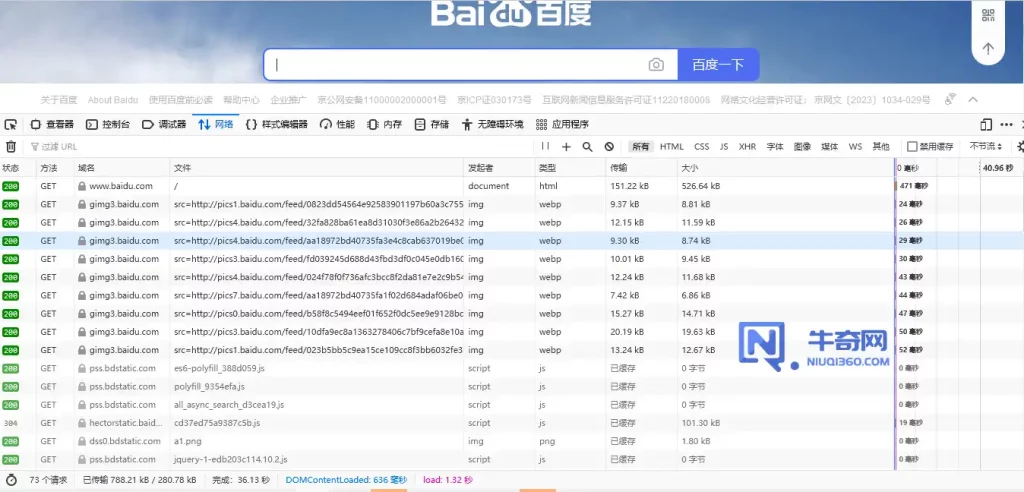Viewport: 1024px width, 492px height.
Task: Open the 使用百度前必读 footer link
Action: [x=181, y=100]
